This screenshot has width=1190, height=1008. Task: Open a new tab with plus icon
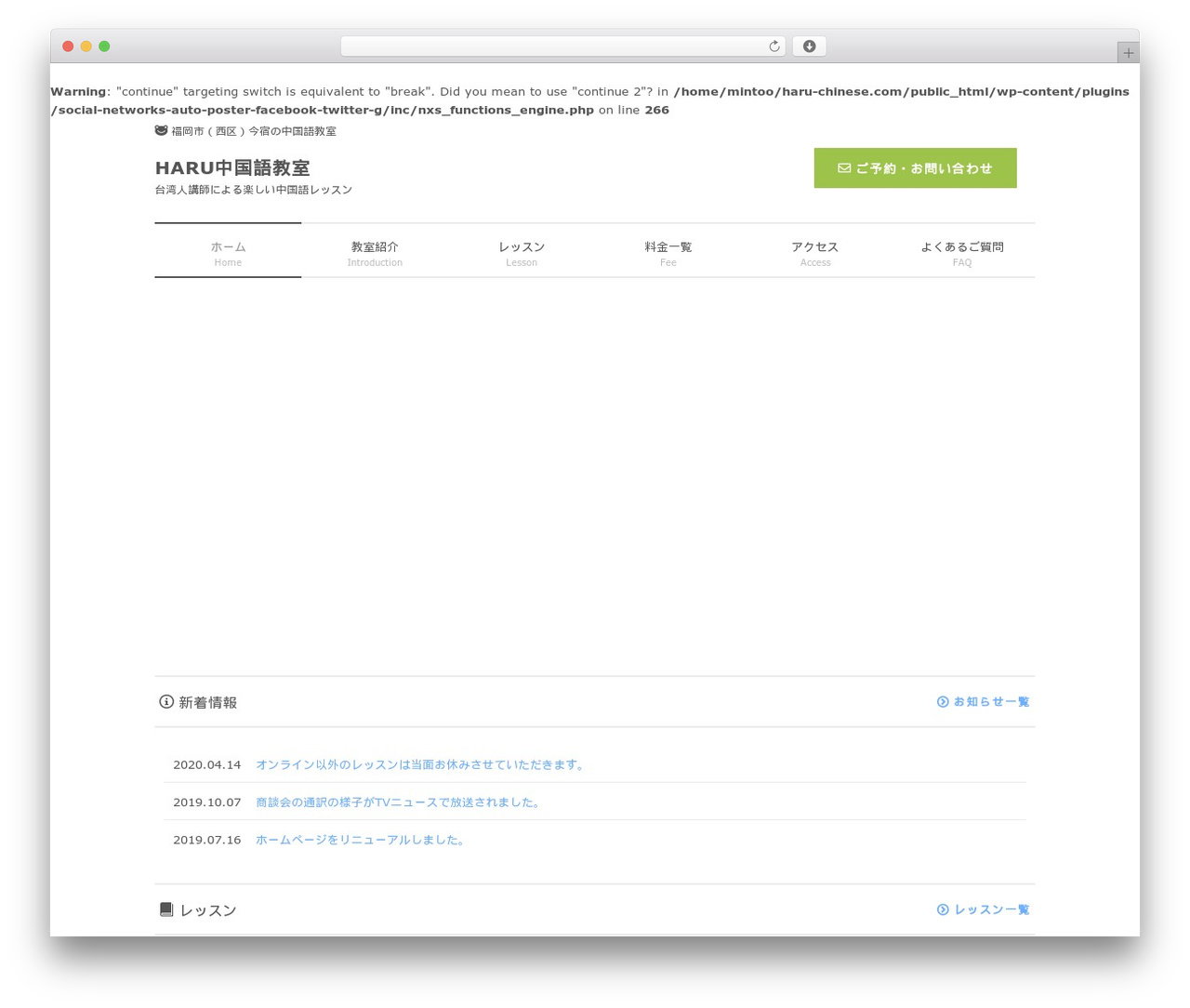click(1128, 53)
